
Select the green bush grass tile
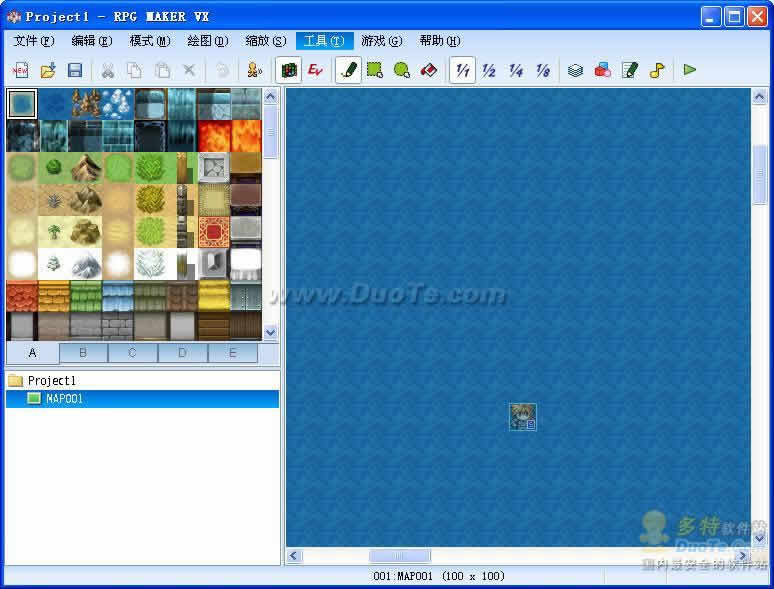54,168
